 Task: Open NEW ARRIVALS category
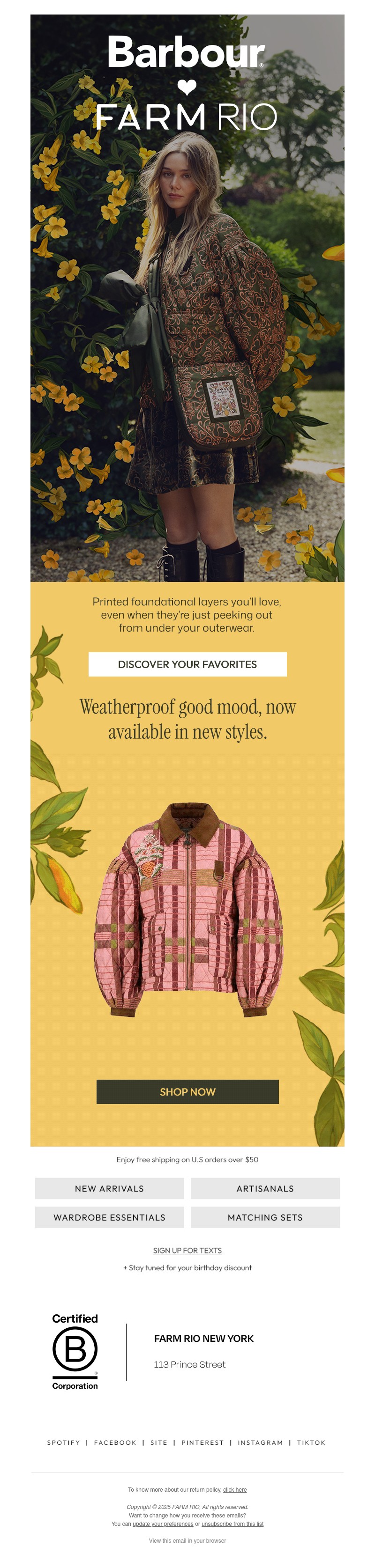109,1188
